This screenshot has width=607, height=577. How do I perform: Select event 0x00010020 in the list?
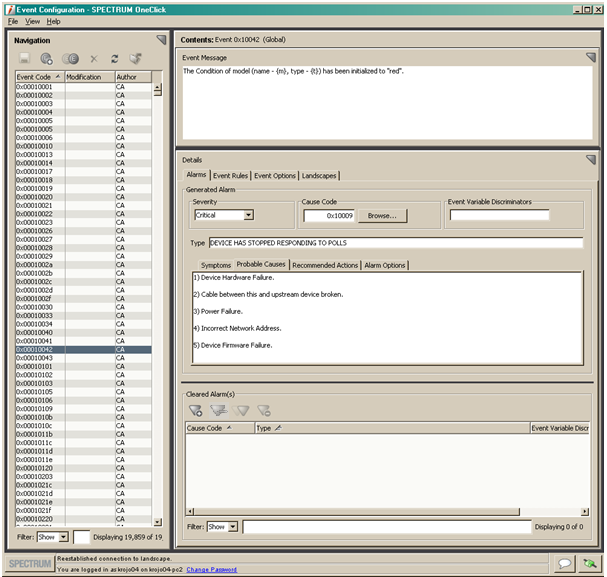click(x=83, y=197)
